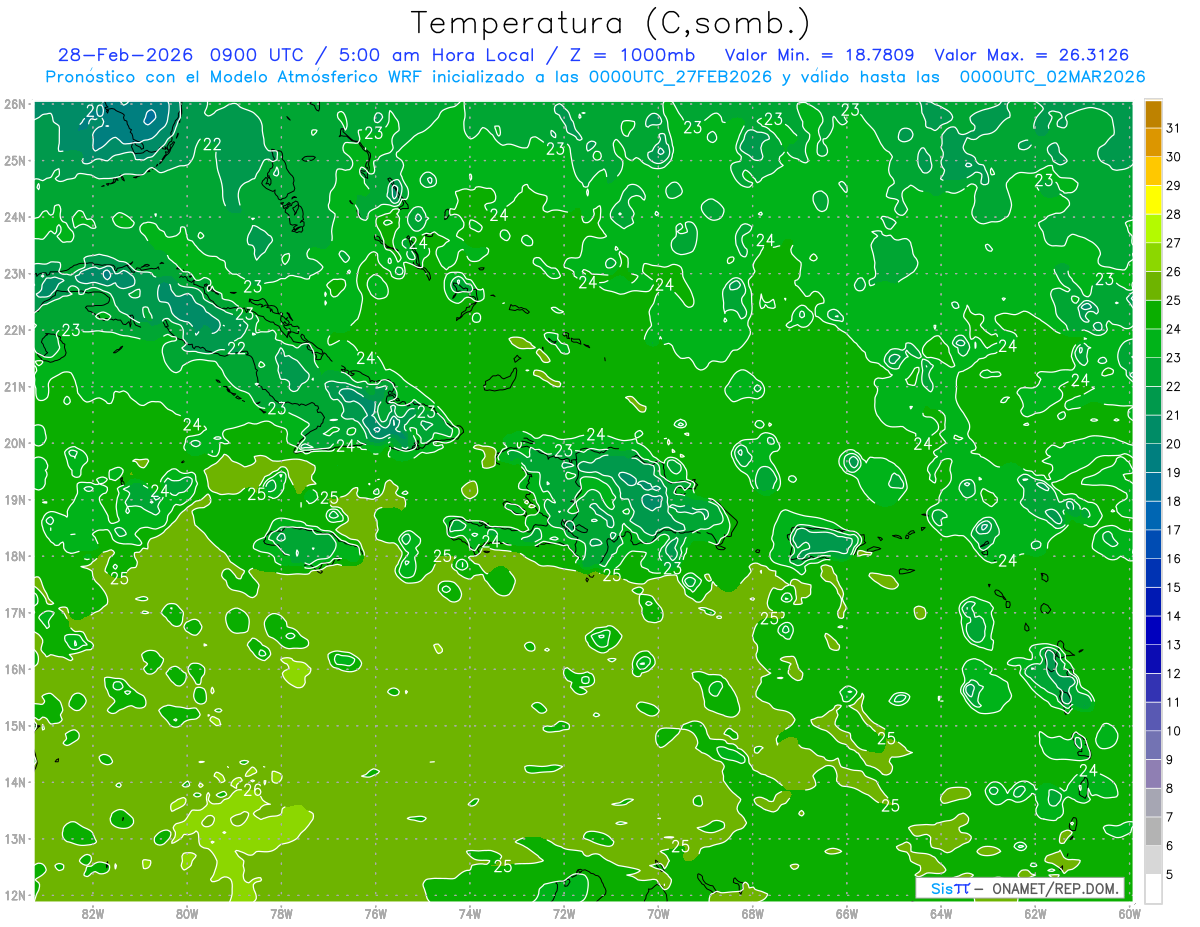Screen dimensions: 1200x927
Task: Click the "16N" latitude axis label
Action: coord(15,669)
